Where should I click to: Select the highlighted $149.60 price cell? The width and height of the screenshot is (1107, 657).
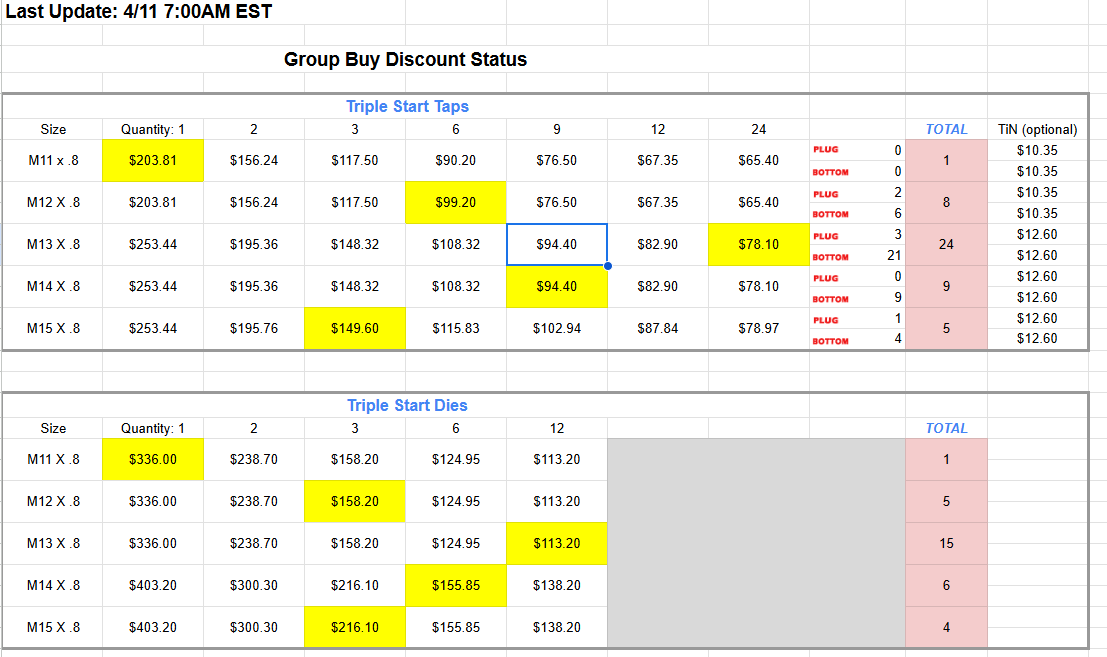tap(355, 328)
